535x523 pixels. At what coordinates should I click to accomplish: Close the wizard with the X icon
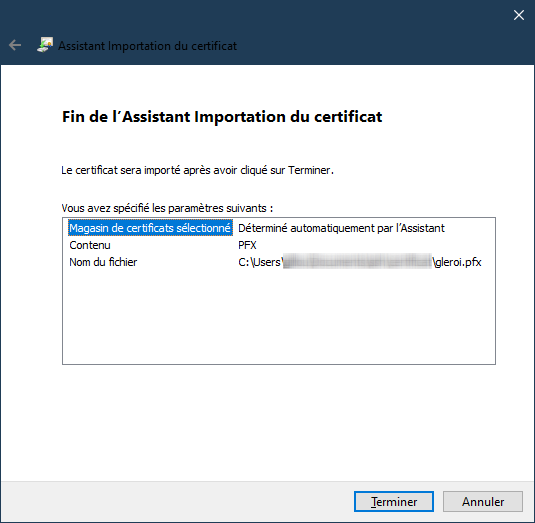pos(519,15)
